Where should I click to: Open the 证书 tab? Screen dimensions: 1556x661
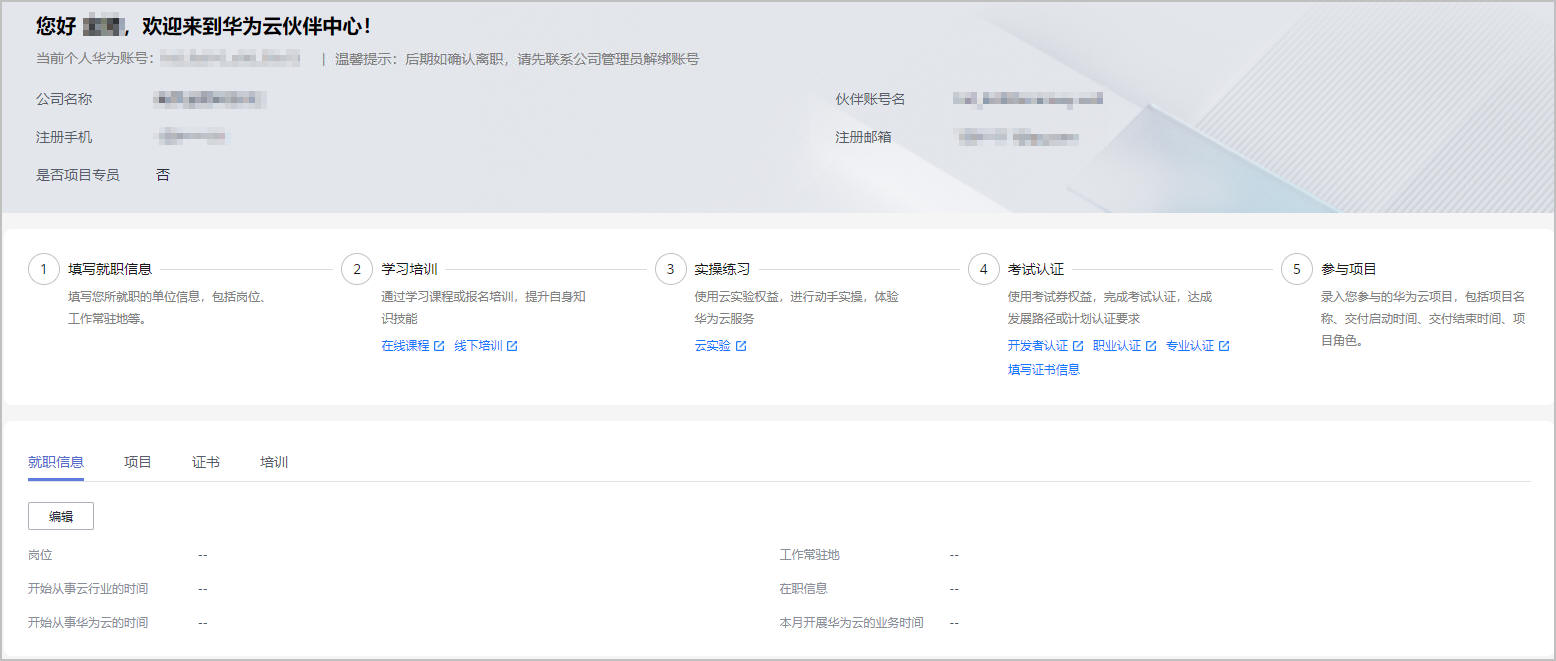point(206,462)
